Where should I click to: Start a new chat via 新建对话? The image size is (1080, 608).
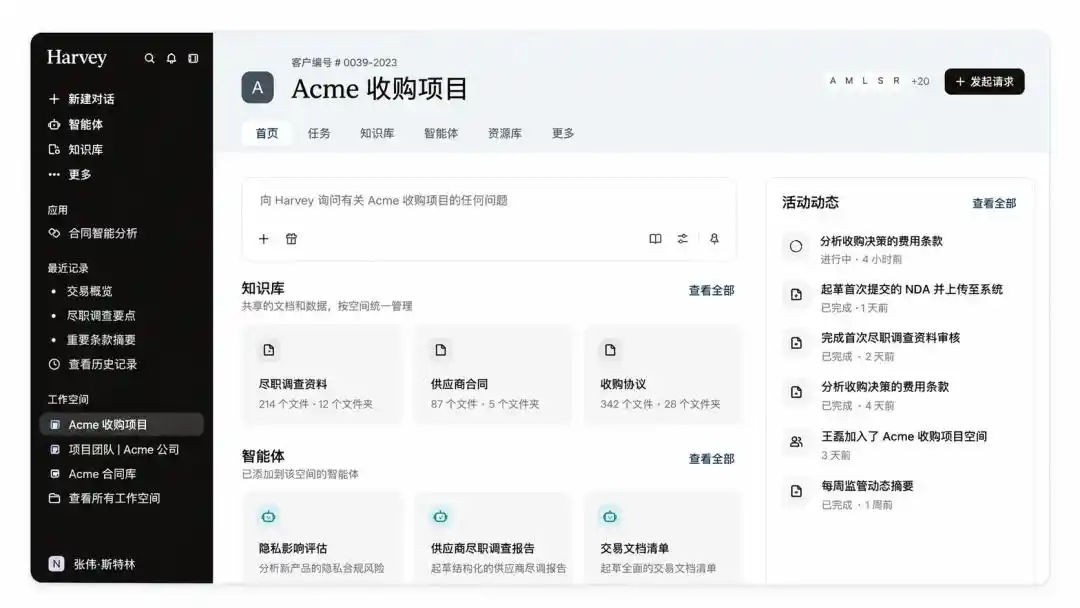pyautogui.click(x=81, y=99)
